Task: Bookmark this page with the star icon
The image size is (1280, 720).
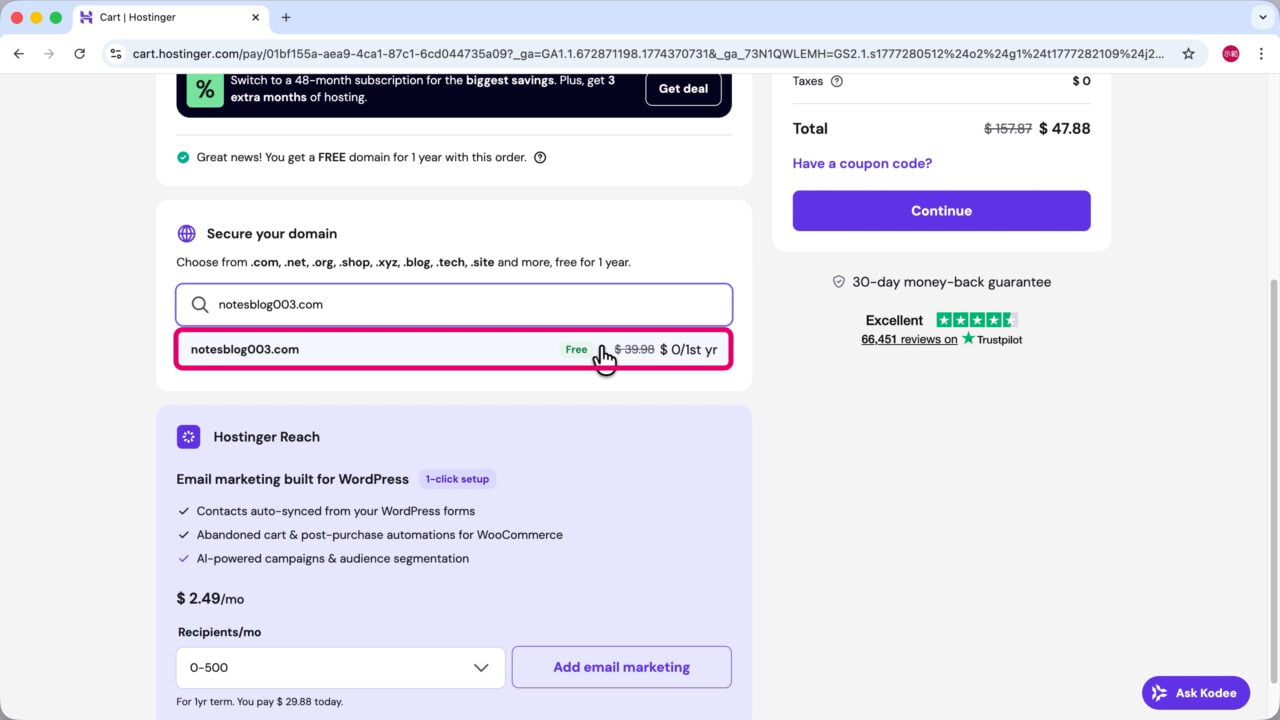Action: [x=1188, y=54]
